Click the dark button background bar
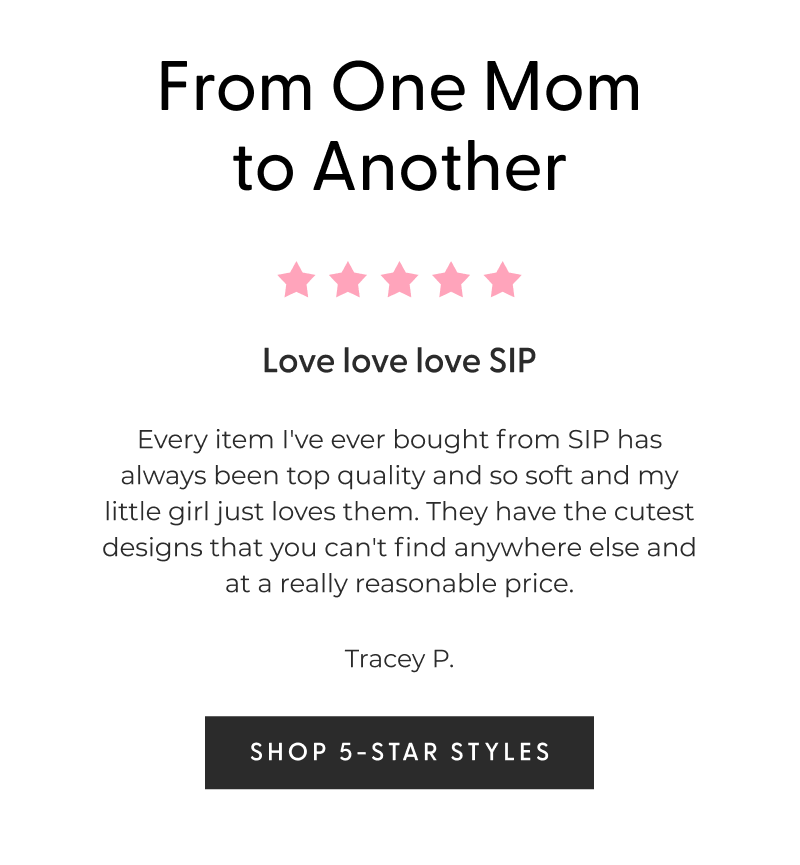Viewport: 800px width, 865px height. pos(399,753)
